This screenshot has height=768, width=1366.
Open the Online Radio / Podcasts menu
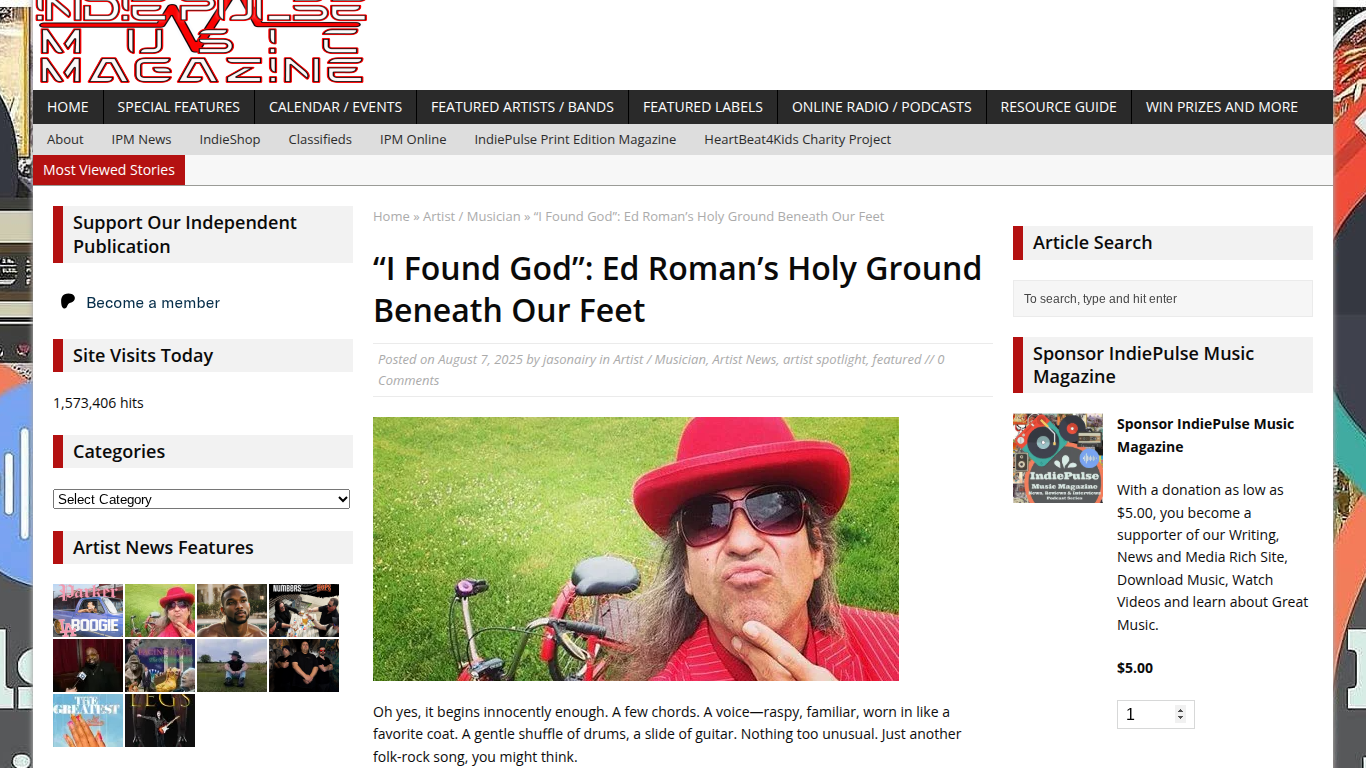(882, 107)
